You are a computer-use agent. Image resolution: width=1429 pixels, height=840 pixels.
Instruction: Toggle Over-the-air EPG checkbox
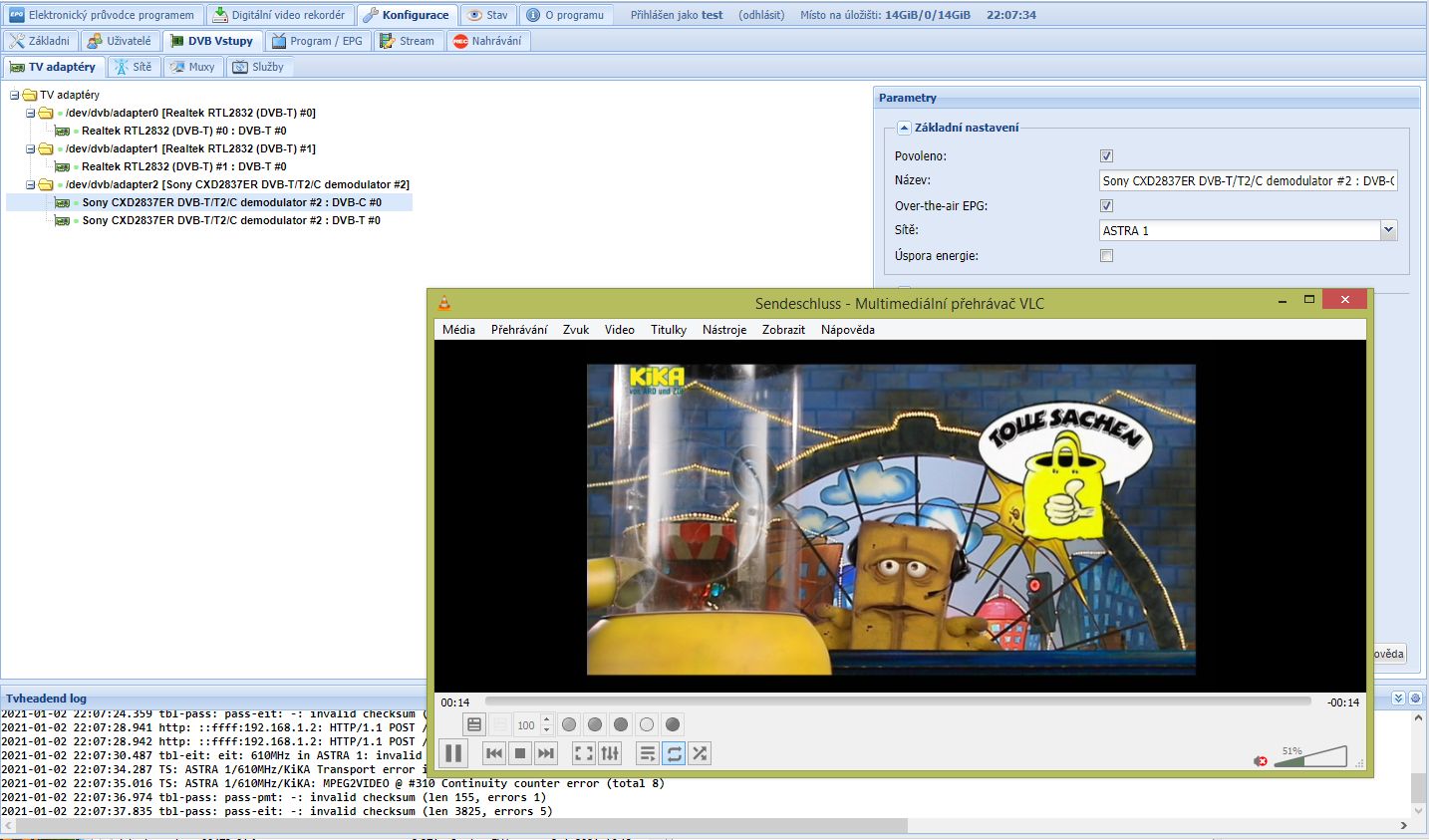tap(1106, 206)
